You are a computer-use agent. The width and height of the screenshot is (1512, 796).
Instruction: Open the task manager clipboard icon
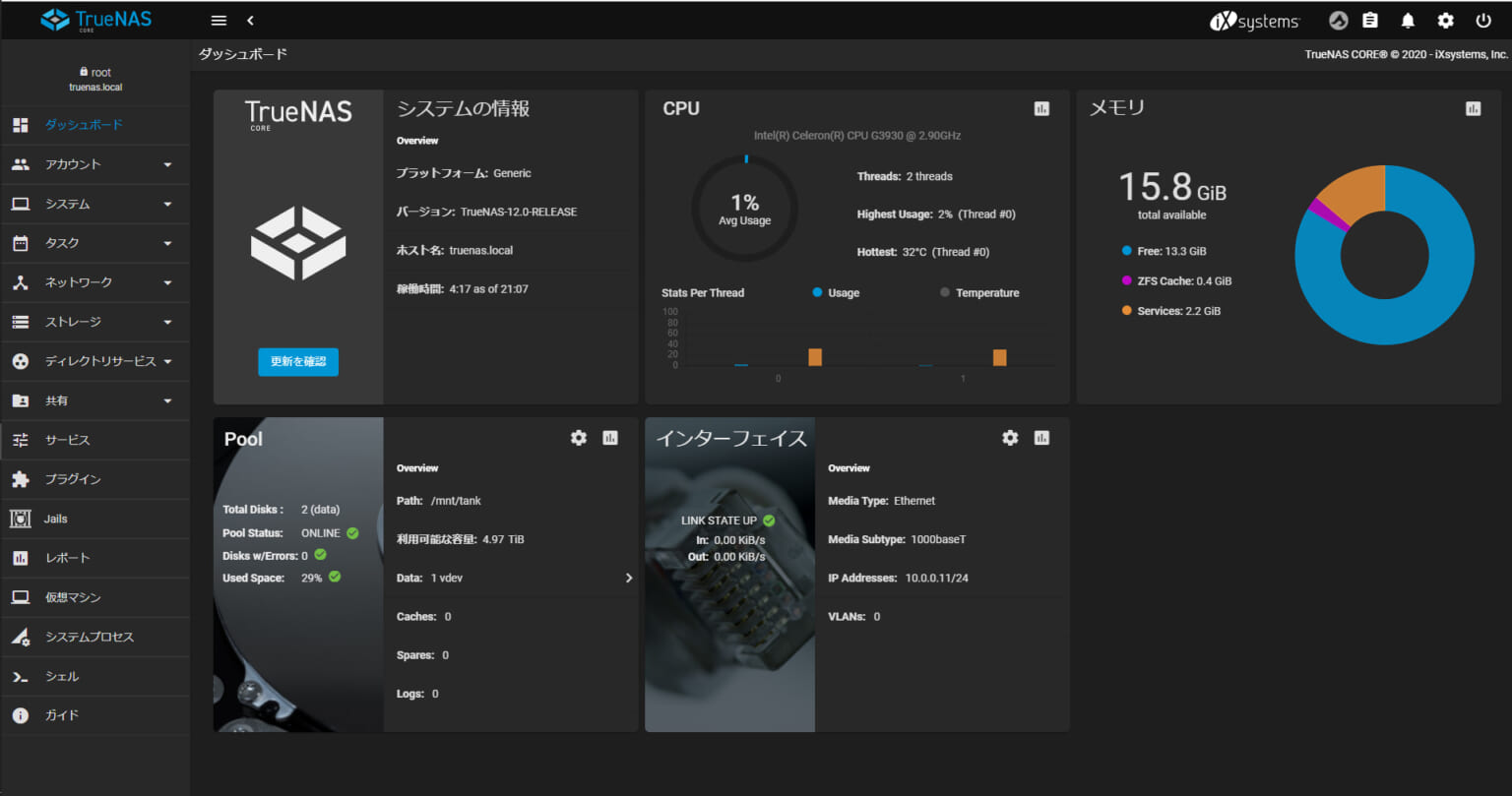click(1369, 21)
